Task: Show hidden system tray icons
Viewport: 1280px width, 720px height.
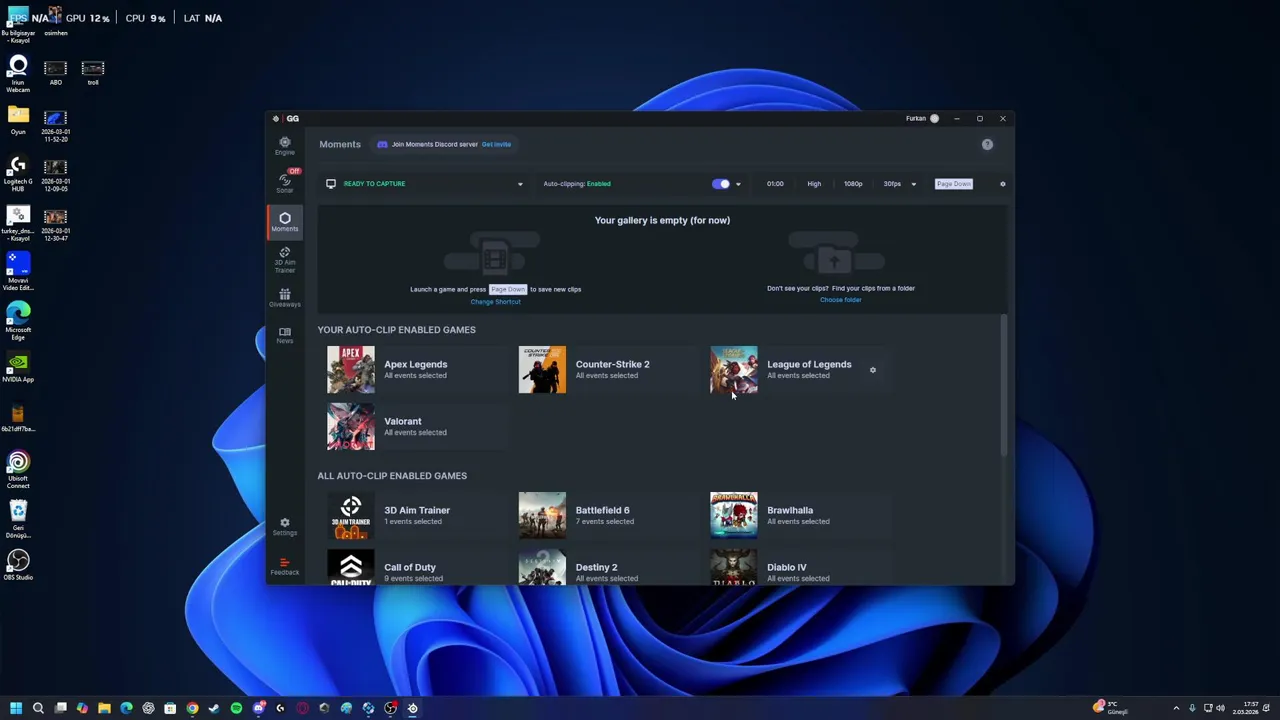Action: (x=1176, y=708)
